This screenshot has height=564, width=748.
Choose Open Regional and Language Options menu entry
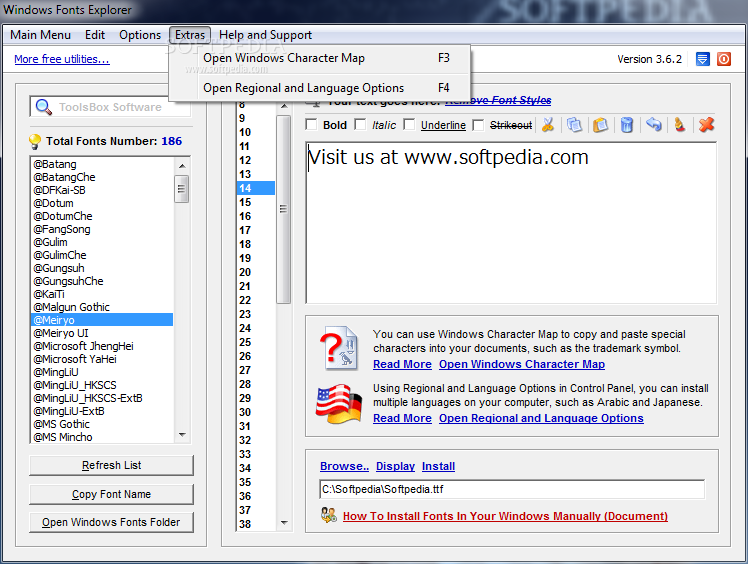click(320, 88)
